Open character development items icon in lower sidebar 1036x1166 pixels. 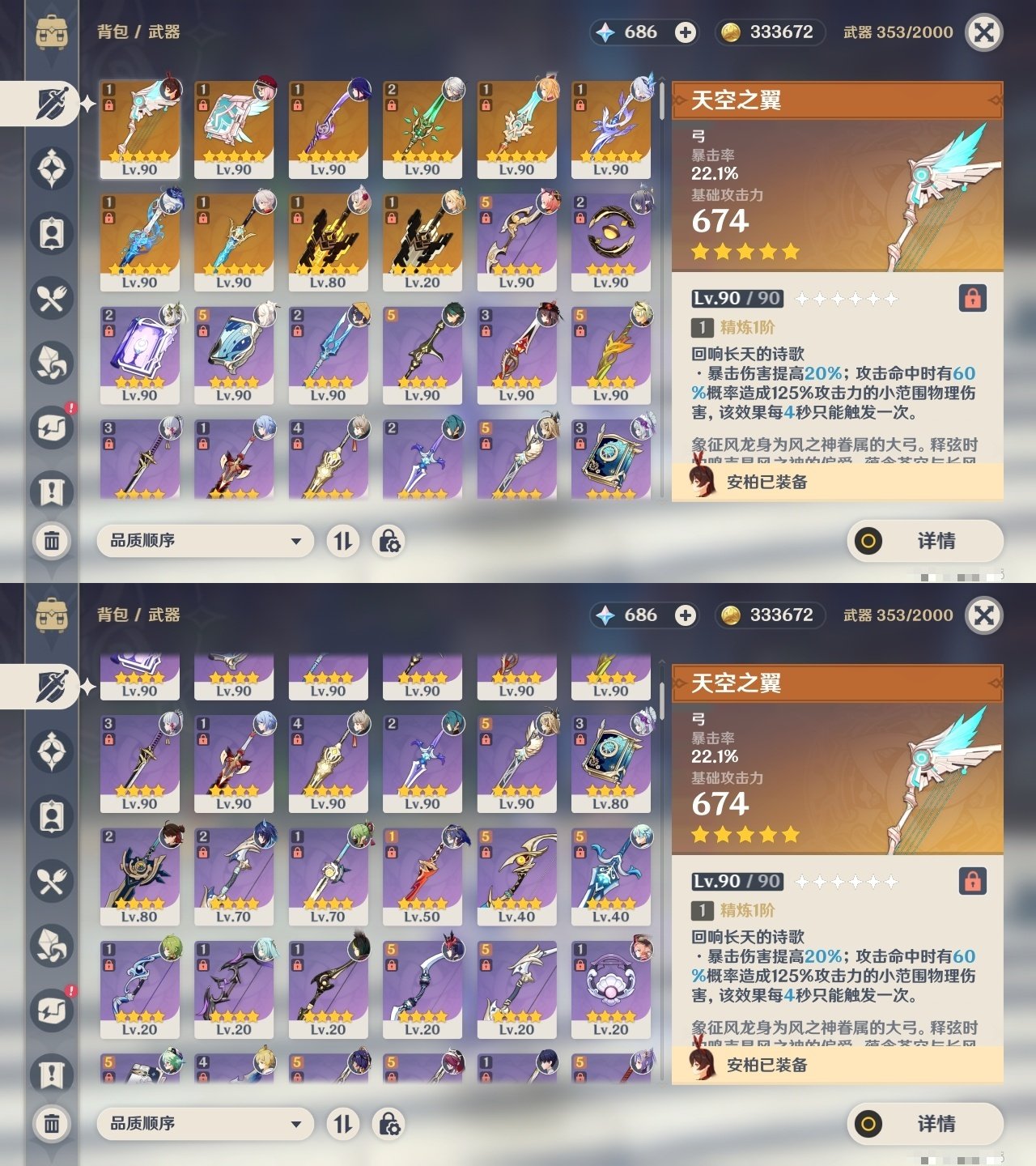click(x=52, y=816)
